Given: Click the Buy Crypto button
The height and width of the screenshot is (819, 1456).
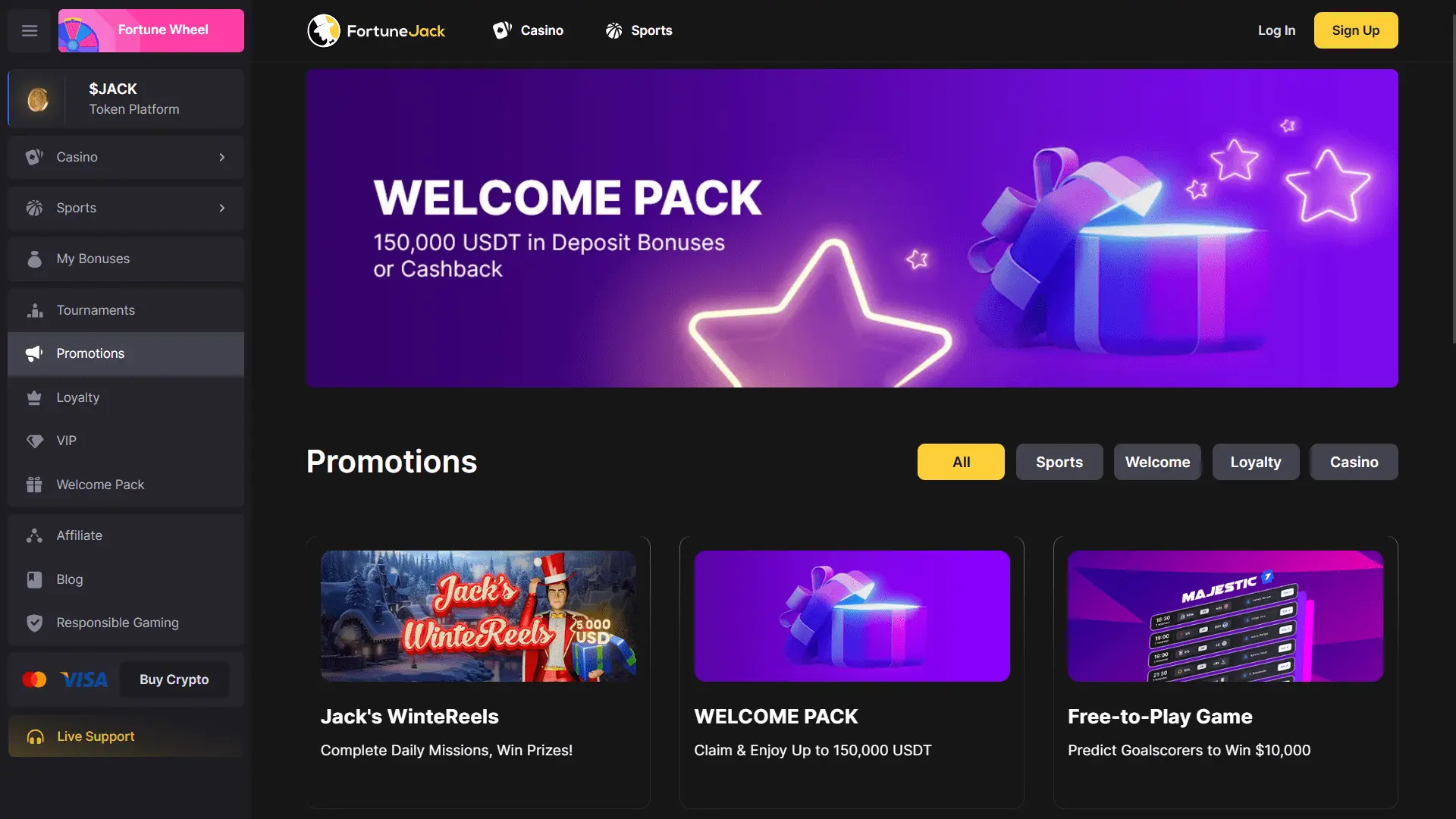Looking at the screenshot, I should point(174,679).
